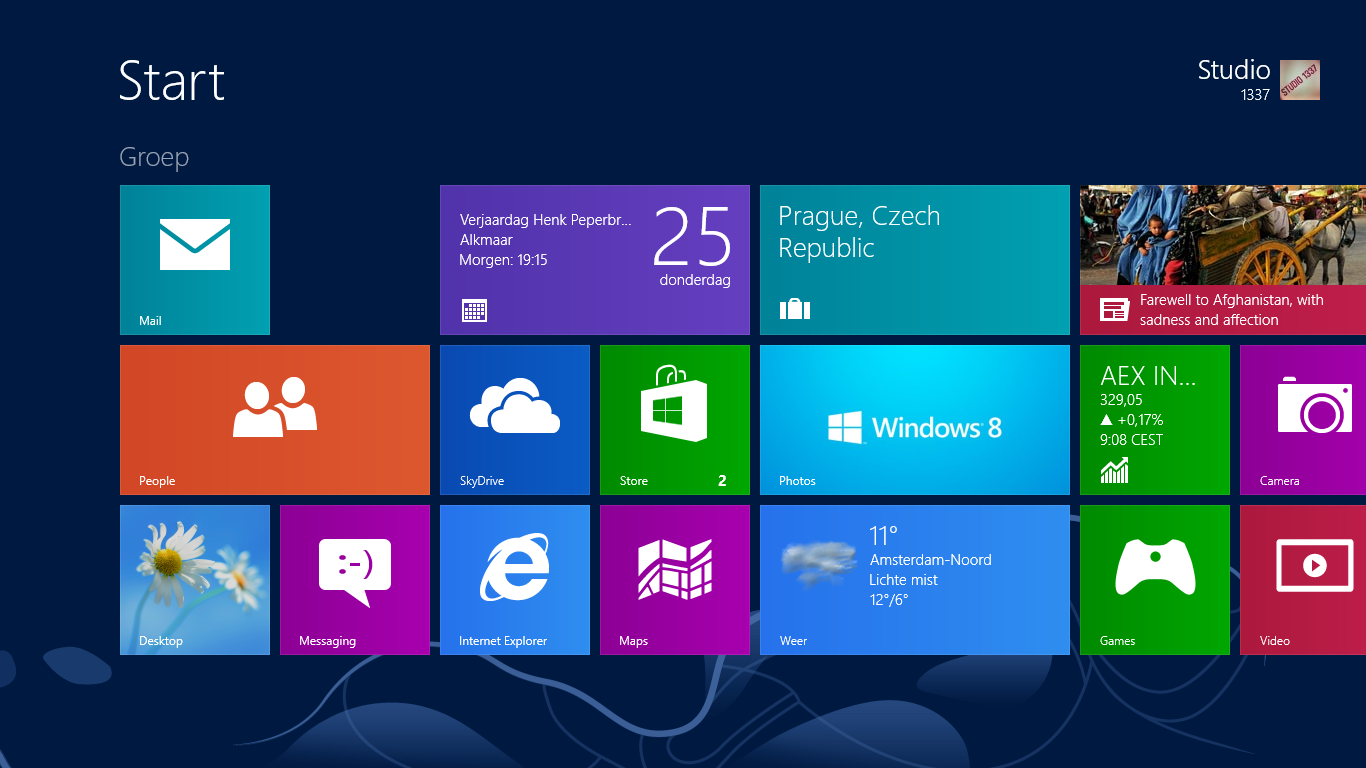The image size is (1366, 768).
Task: Click the Studio 1337 account picture
Action: pos(1300,80)
